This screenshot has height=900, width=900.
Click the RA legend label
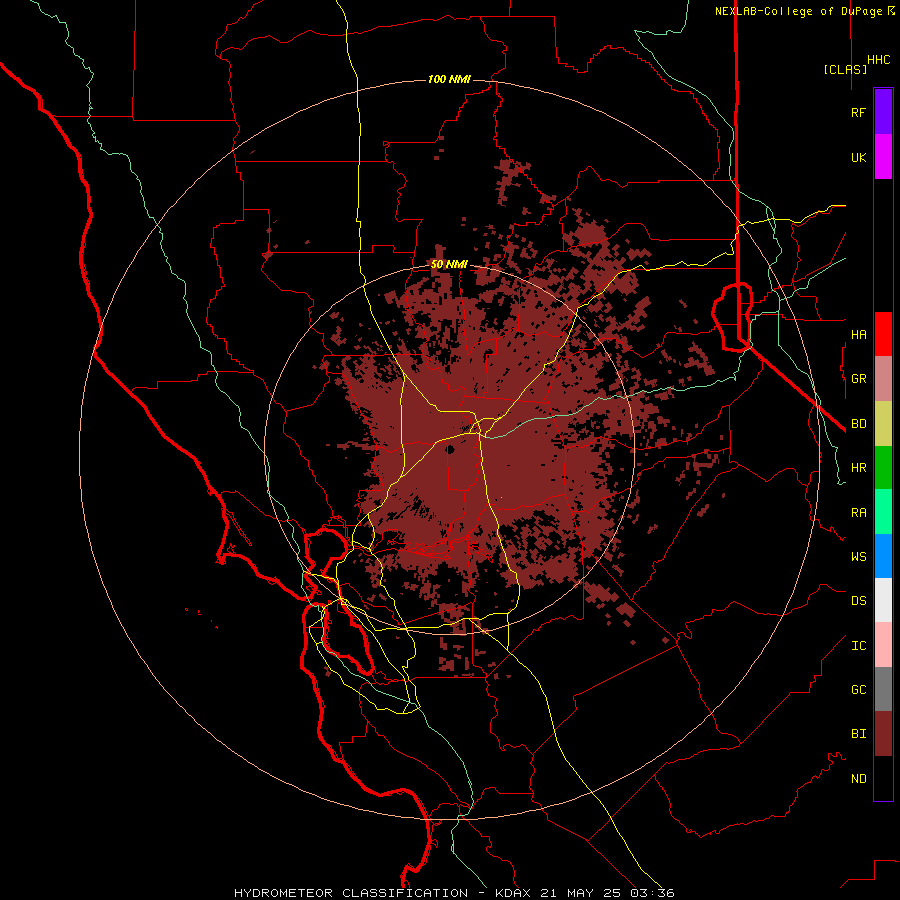click(x=858, y=513)
